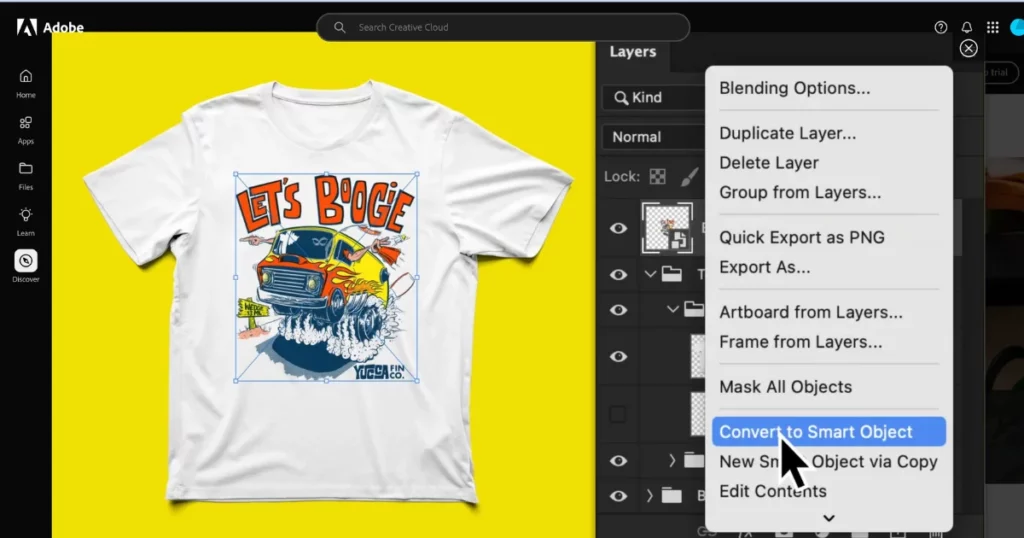Open the notifications bell

pyautogui.click(x=967, y=27)
